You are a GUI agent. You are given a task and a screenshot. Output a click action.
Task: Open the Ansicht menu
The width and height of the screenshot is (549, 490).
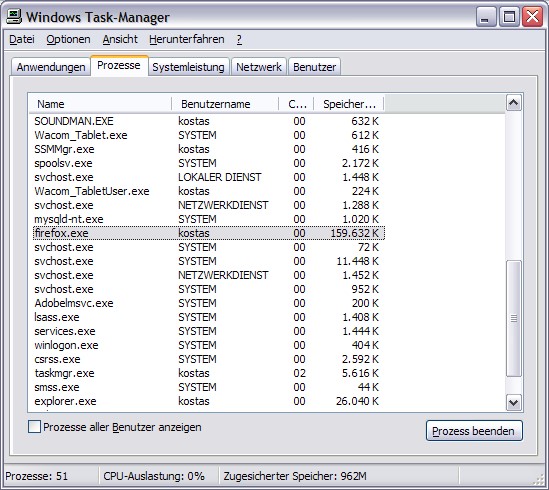point(120,39)
